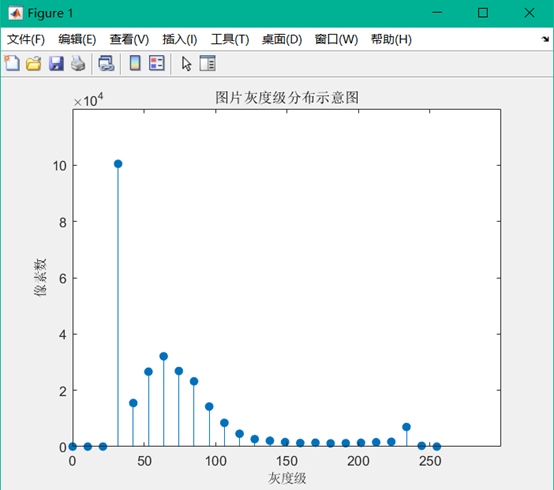
Task: Click the x-axis label 灰度级
Action: click(287, 478)
